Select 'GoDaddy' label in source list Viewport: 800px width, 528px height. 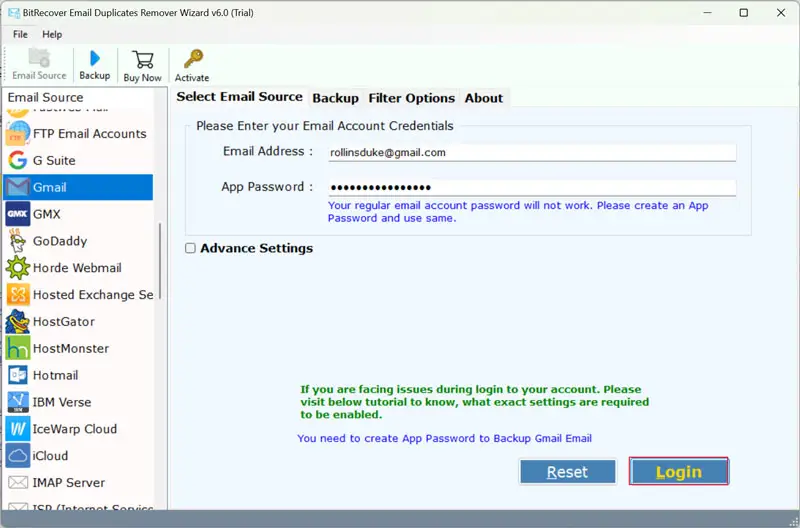point(60,241)
